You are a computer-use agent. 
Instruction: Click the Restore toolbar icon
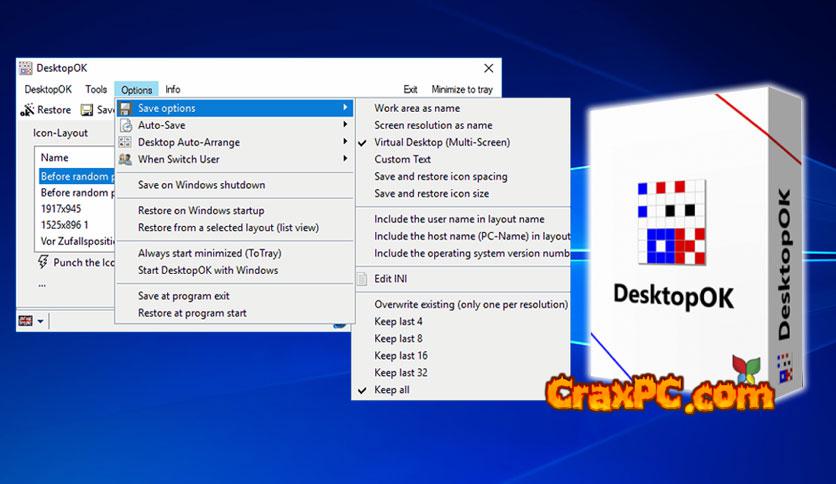[27, 110]
